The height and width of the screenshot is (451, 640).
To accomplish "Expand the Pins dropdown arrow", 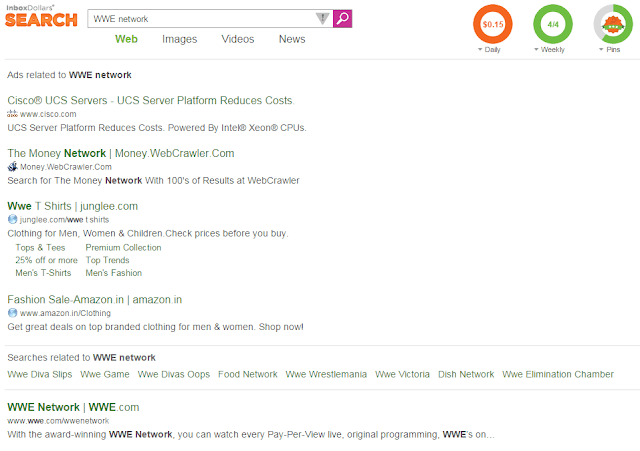I will pos(601,49).
